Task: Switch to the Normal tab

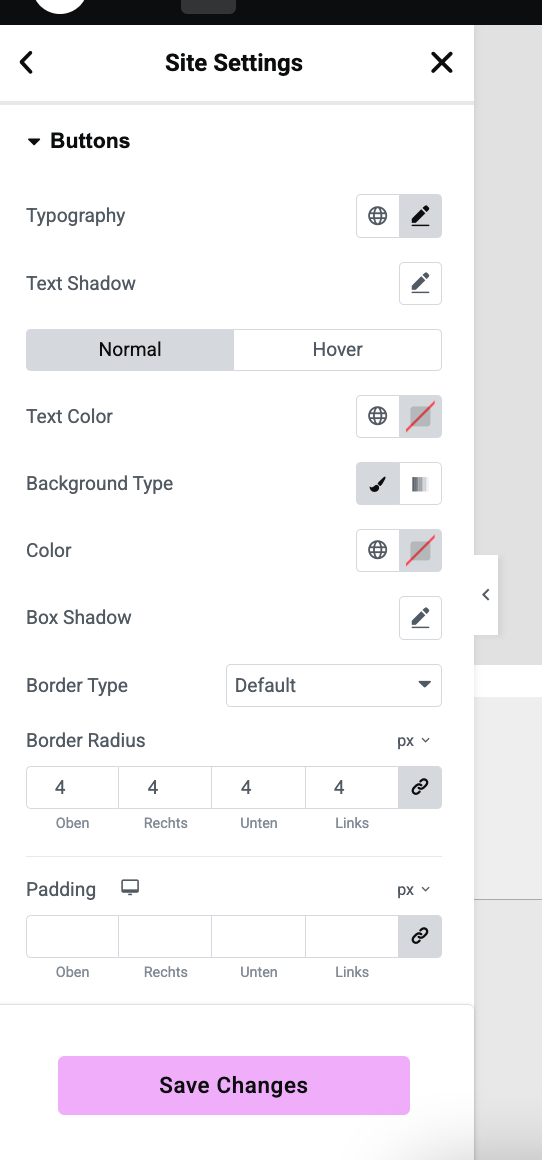Action: pos(130,350)
